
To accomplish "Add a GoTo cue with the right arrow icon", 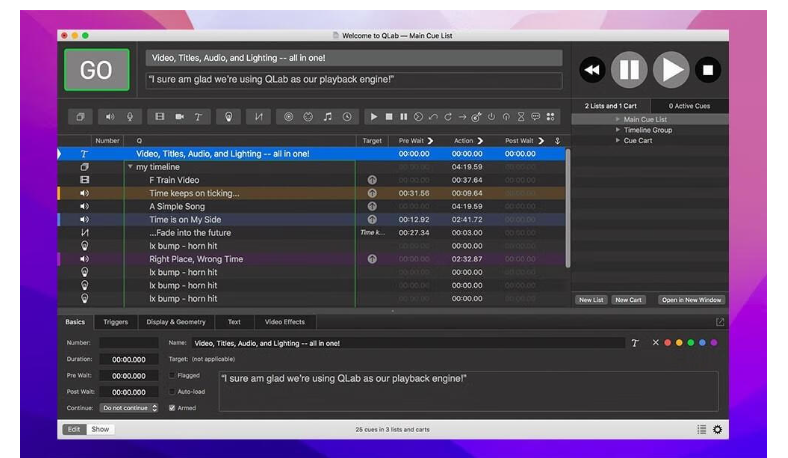I will click(x=462, y=117).
